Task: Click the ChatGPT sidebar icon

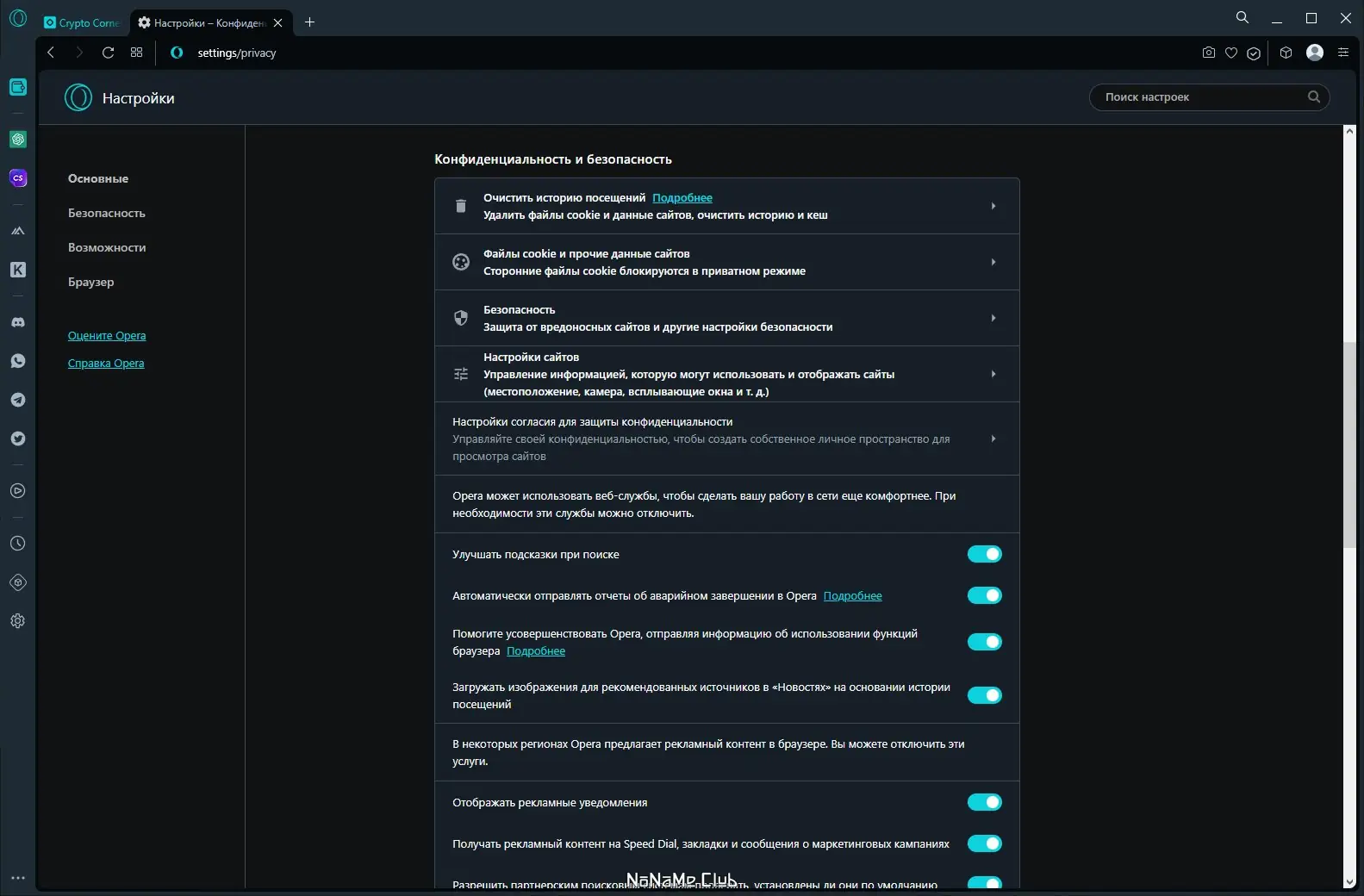Action: pyautogui.click(x=17, y=140)
